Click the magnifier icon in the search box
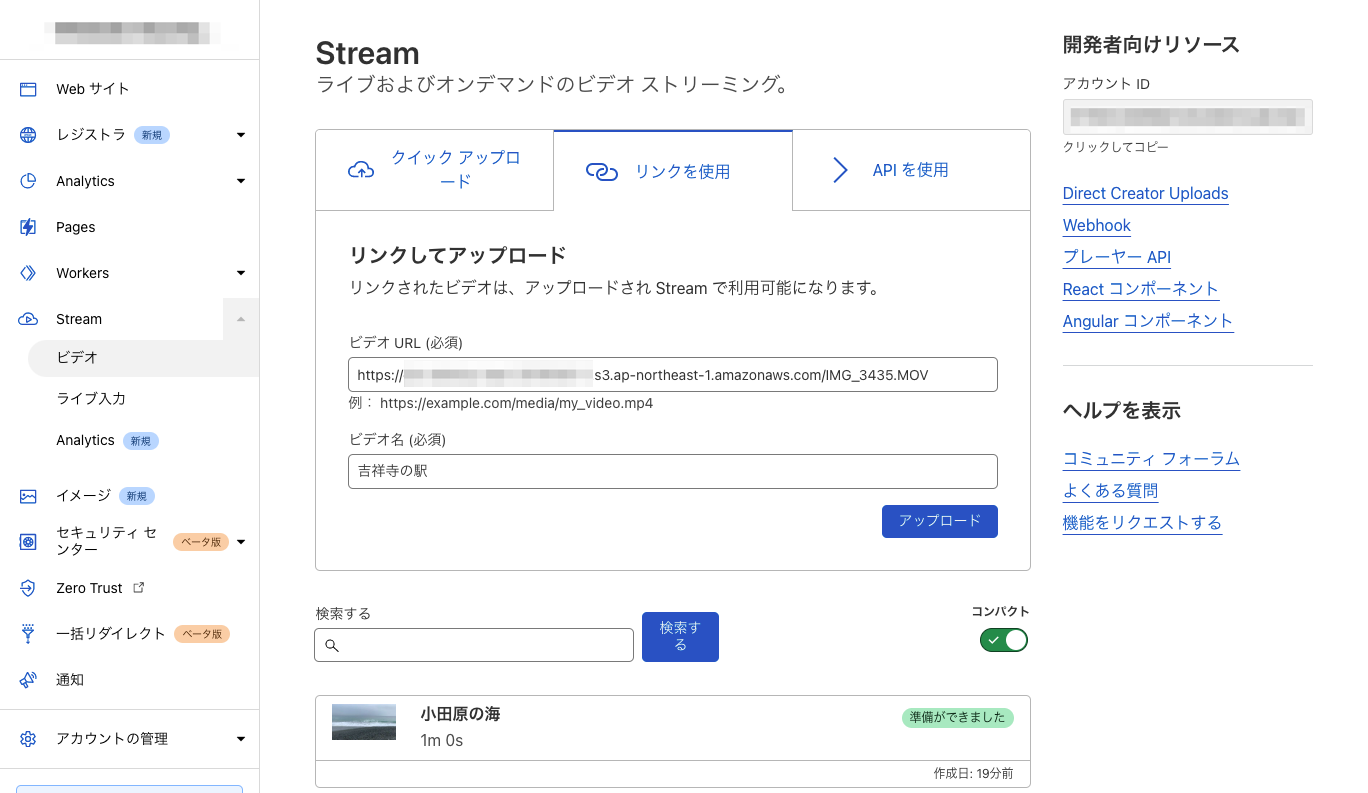 click(333, 645)
